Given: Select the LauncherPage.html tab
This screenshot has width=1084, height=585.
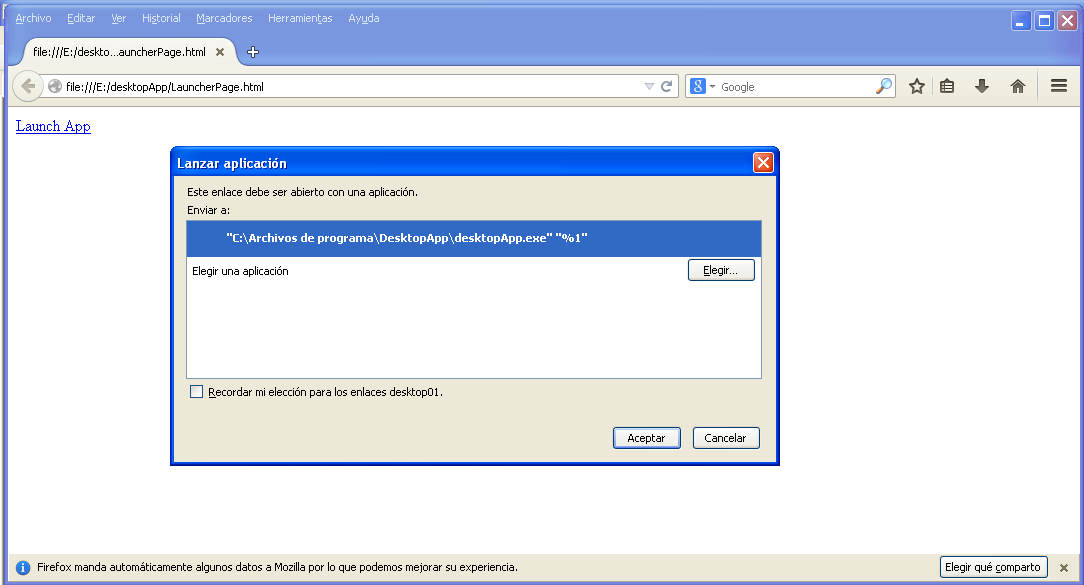Looking at the screenshot, I should tap(120, 51).
